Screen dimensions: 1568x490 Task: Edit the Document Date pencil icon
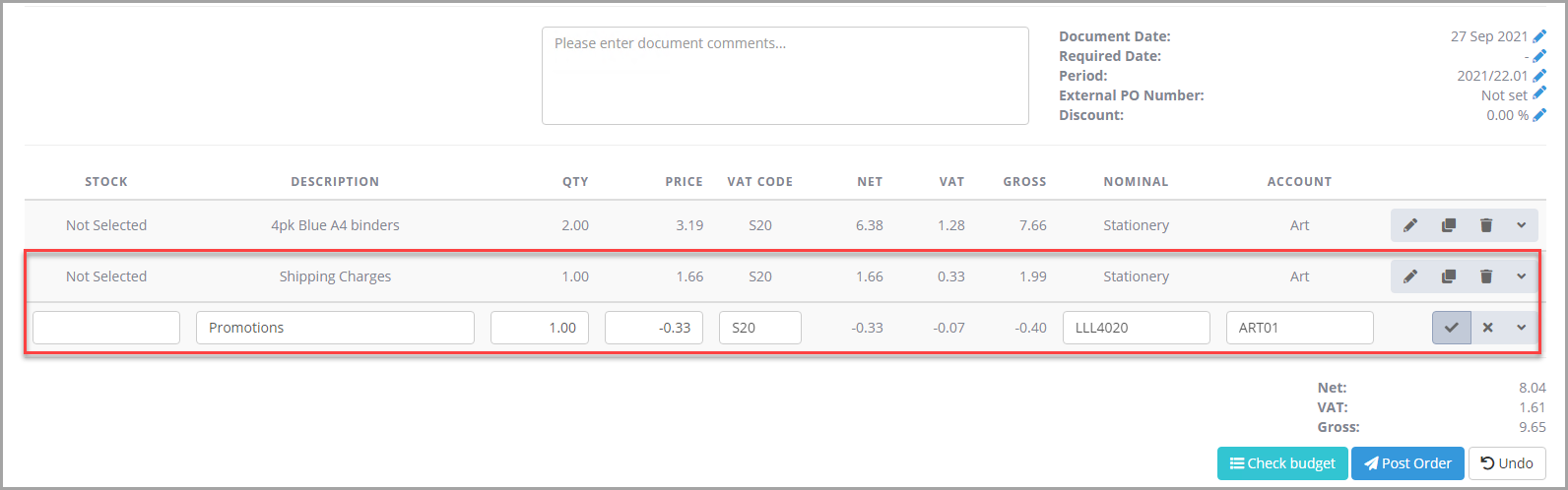(x=1539, y=36)
